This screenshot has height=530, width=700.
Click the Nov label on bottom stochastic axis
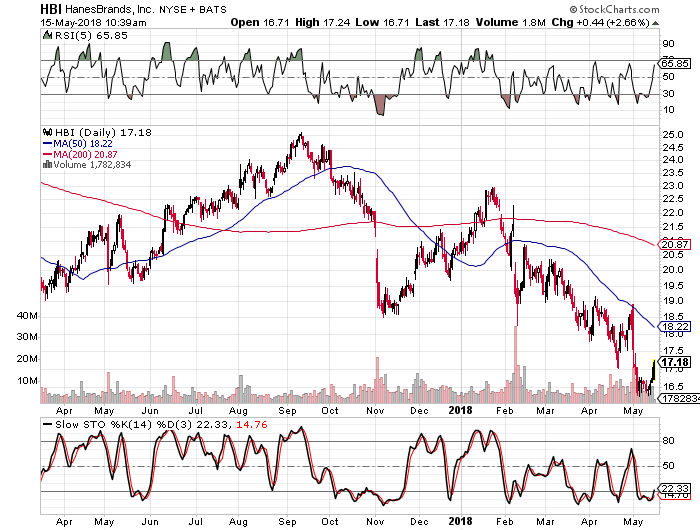pyautogui.click(x=375, y=521)
